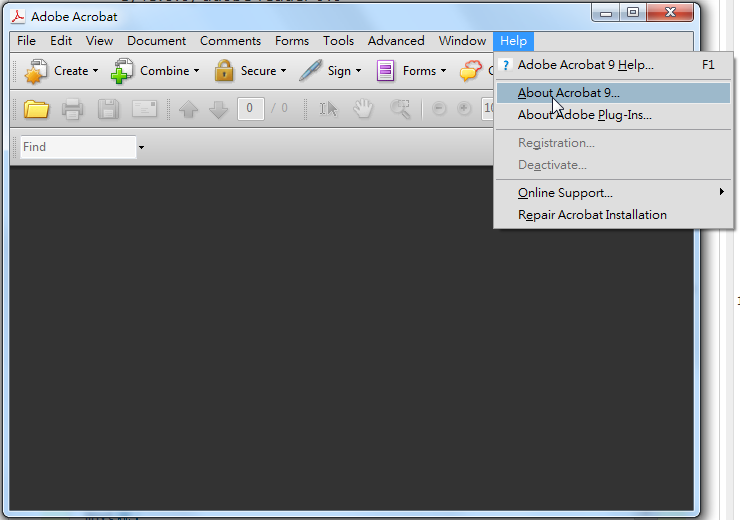Click the Create toolbar label

pyautogui.click(x=71, y=71)
